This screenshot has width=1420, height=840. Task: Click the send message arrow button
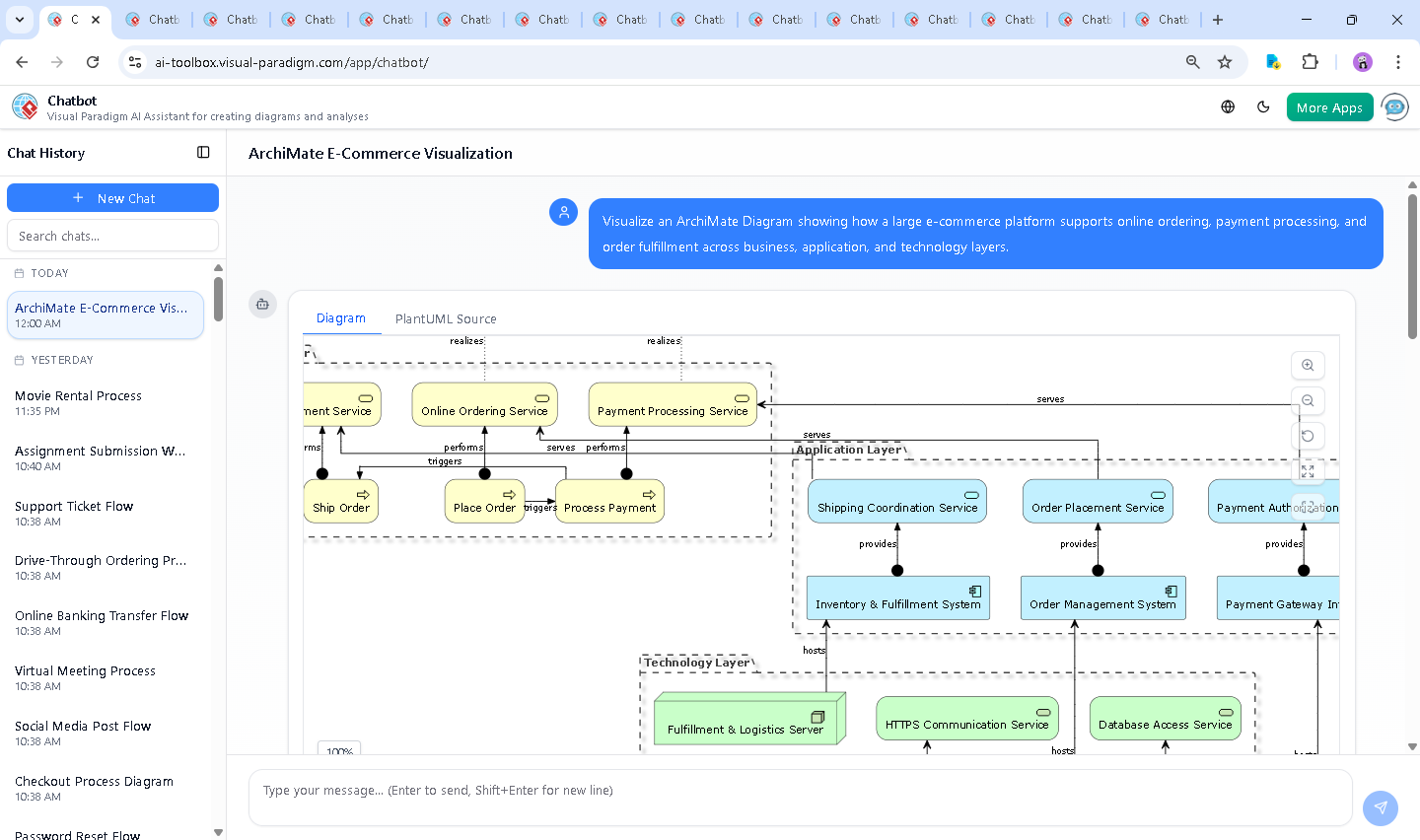pos(1380,807)
